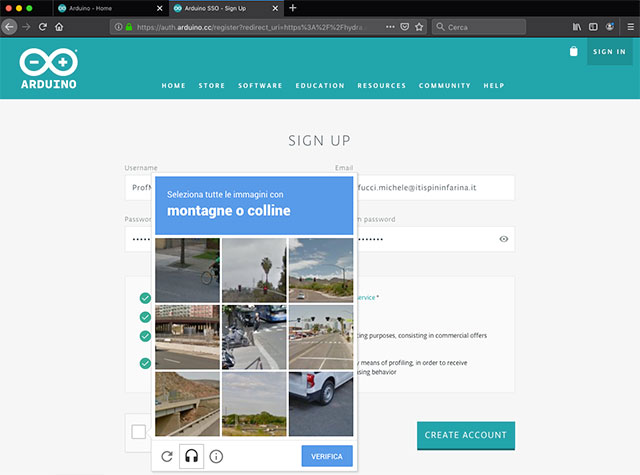The width and height of the screenshot is (640, 475).
Task: Show the password using the eye icon
Action: [504, 239]
